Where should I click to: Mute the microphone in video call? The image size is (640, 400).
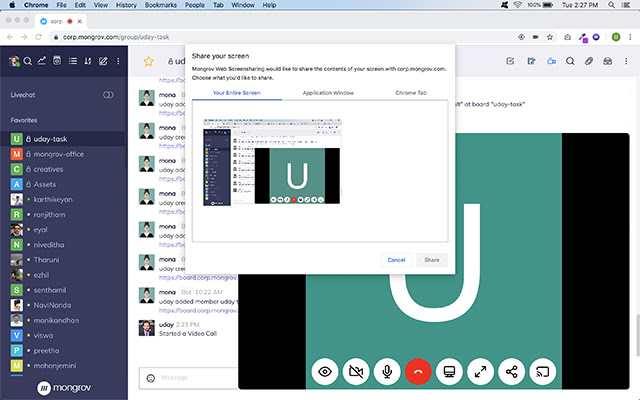point(387,371)
